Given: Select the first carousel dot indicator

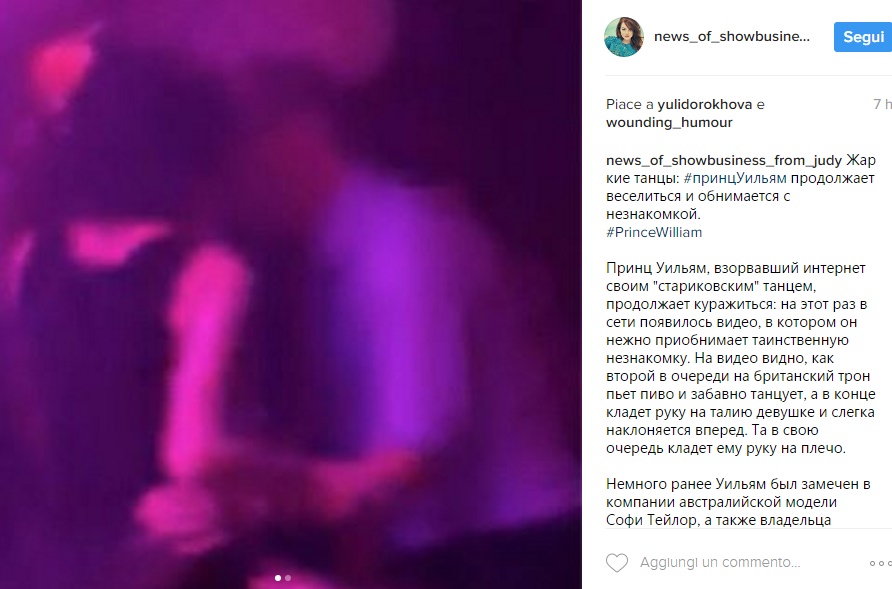Looking at the screenshot, I should pos(278,578).
